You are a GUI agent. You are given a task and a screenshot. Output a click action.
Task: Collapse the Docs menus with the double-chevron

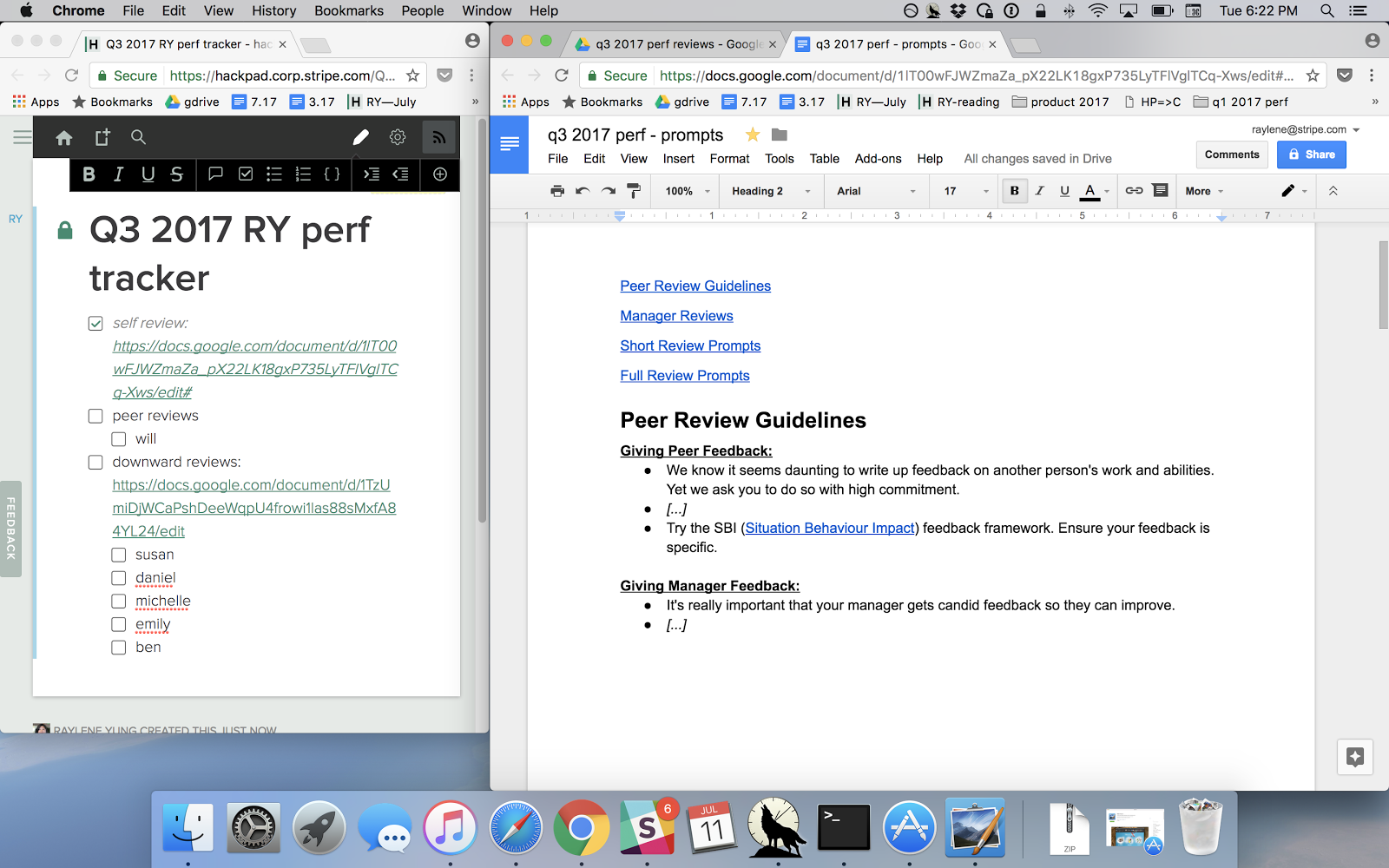[x=1333, y=191]
